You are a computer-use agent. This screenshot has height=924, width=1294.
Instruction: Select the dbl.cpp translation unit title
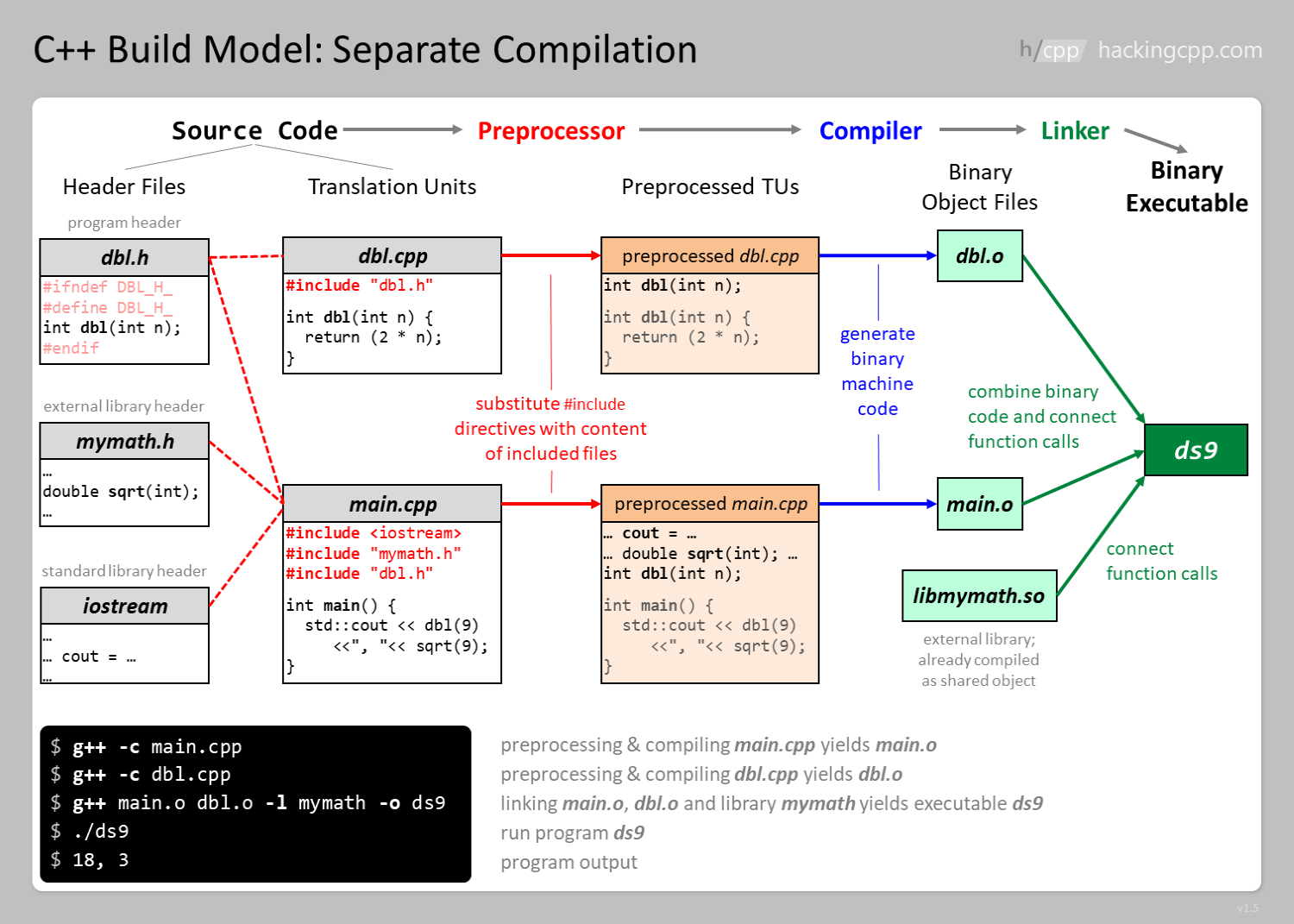393,256
